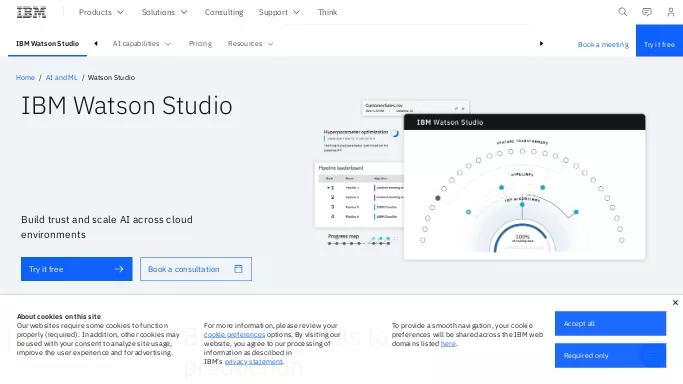Open the search magnifier icon
Image resolution: width=683 pixels, height=384 pixels.
622,12
